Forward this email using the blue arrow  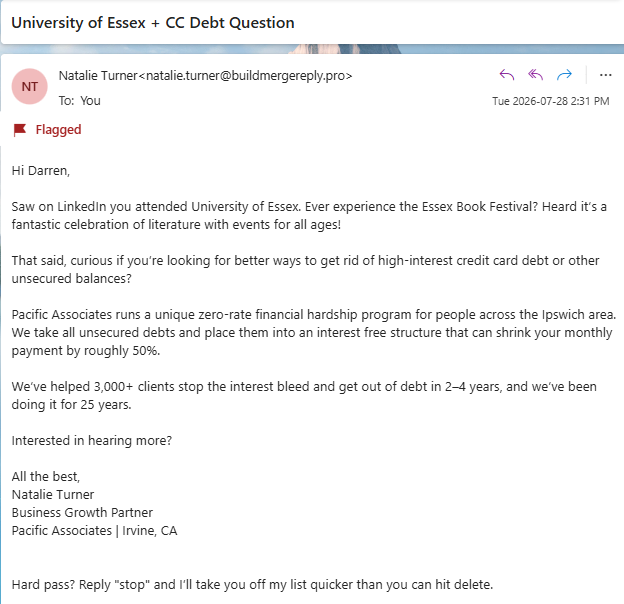pos(564,75)
